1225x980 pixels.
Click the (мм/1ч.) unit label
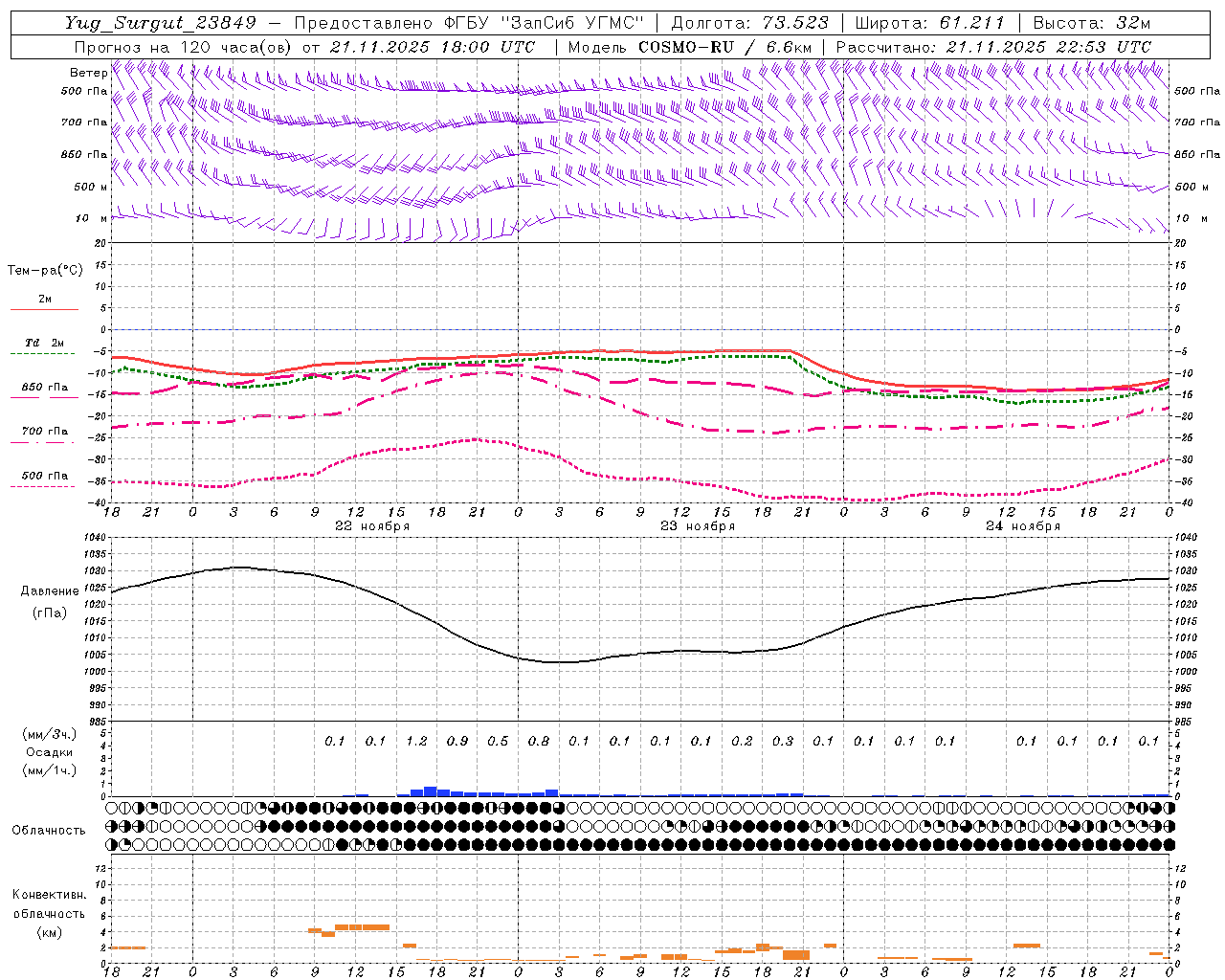click(50, 770)
